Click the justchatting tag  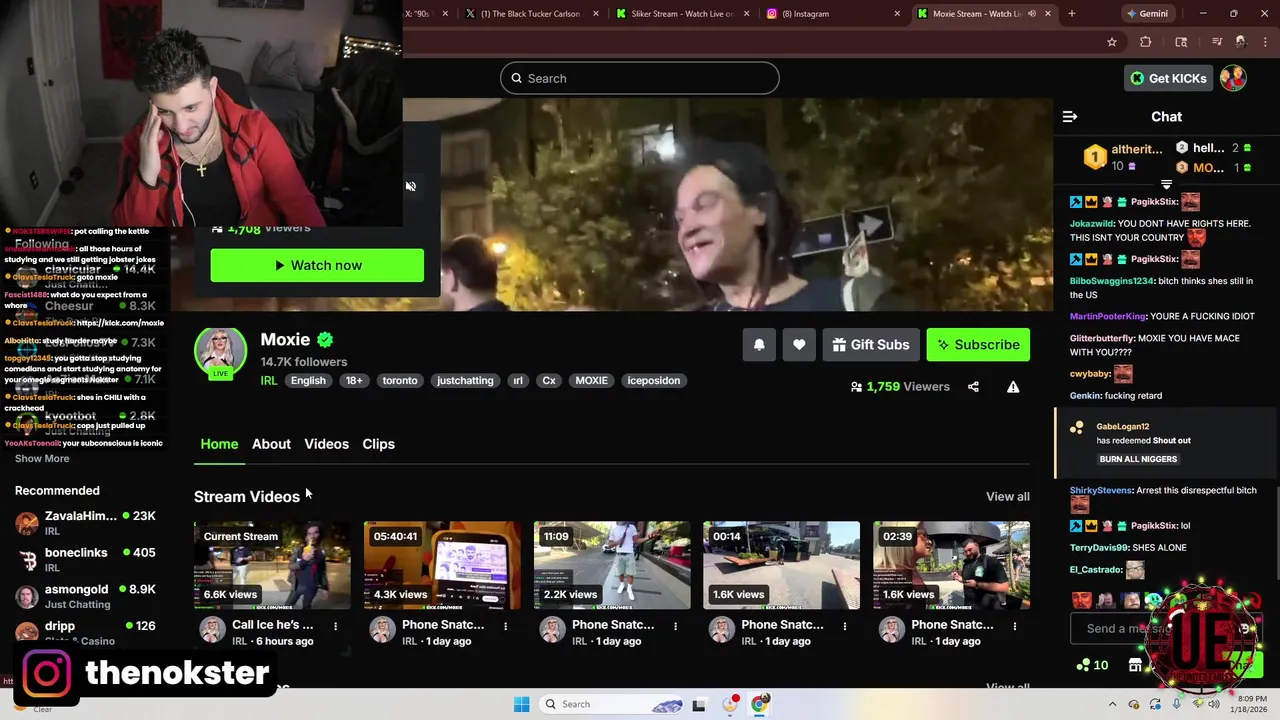click(x=465, y=380)
